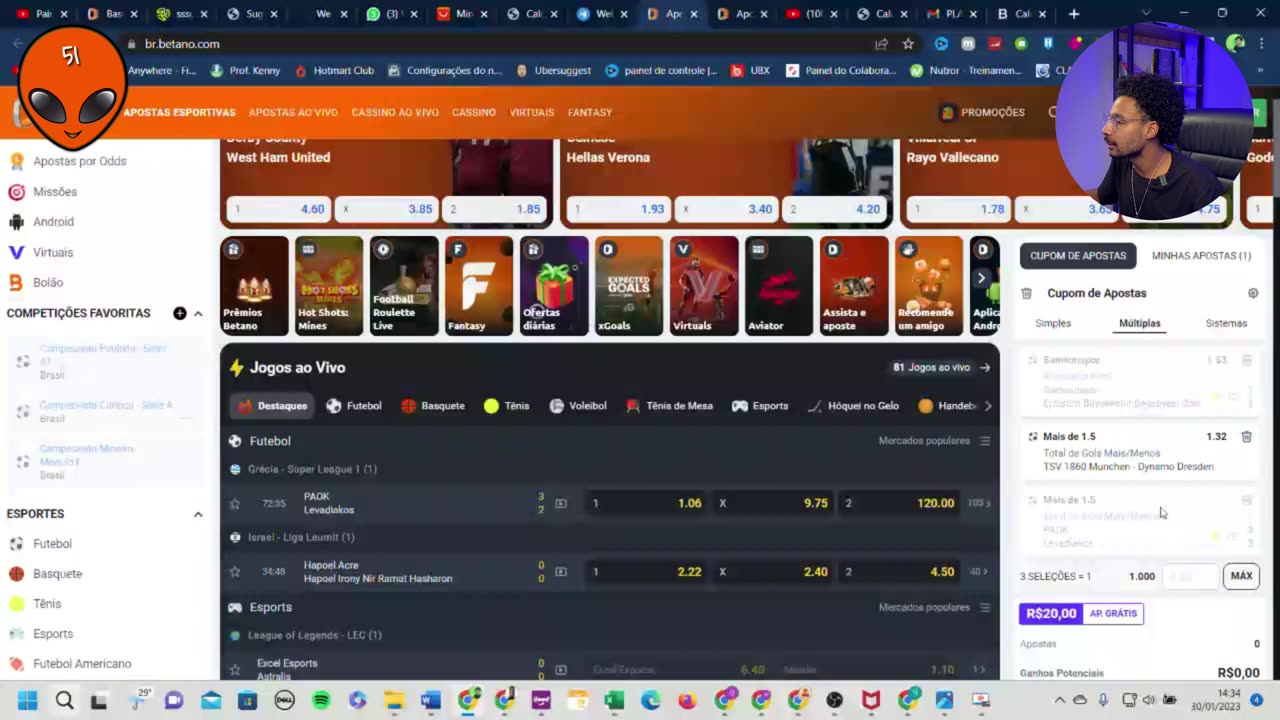Delete all selections with trash icon
This screenshot has height=720, width=1280.
coord(1026,293)
